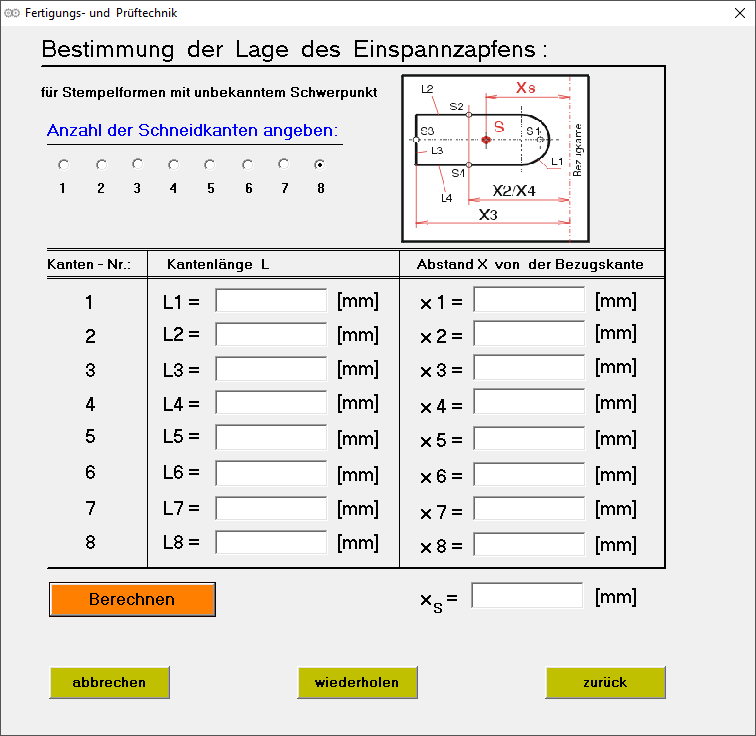Viewport: 756px width, 736px height.
Task: Click into the L4 input field
Action: [x=271, y=404]
